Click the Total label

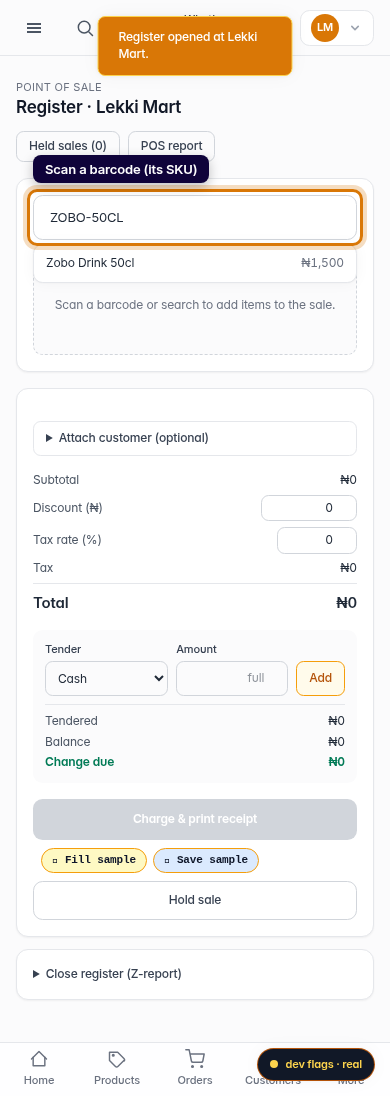click(51, 603)
